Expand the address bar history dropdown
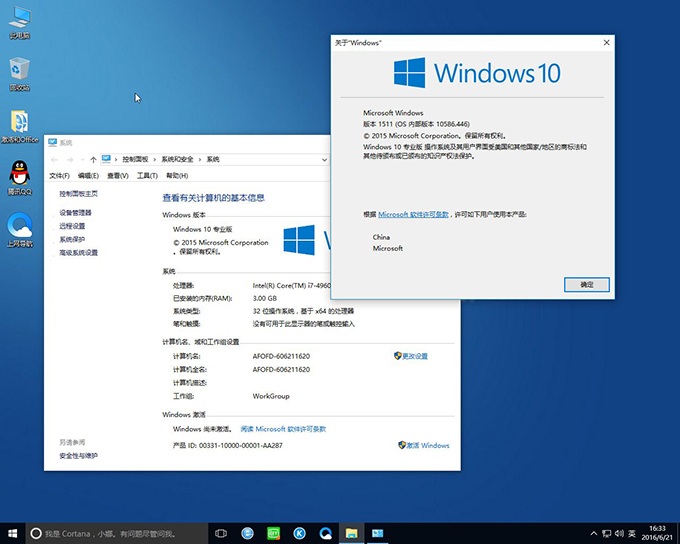The image size is (680, 544). 324,159
